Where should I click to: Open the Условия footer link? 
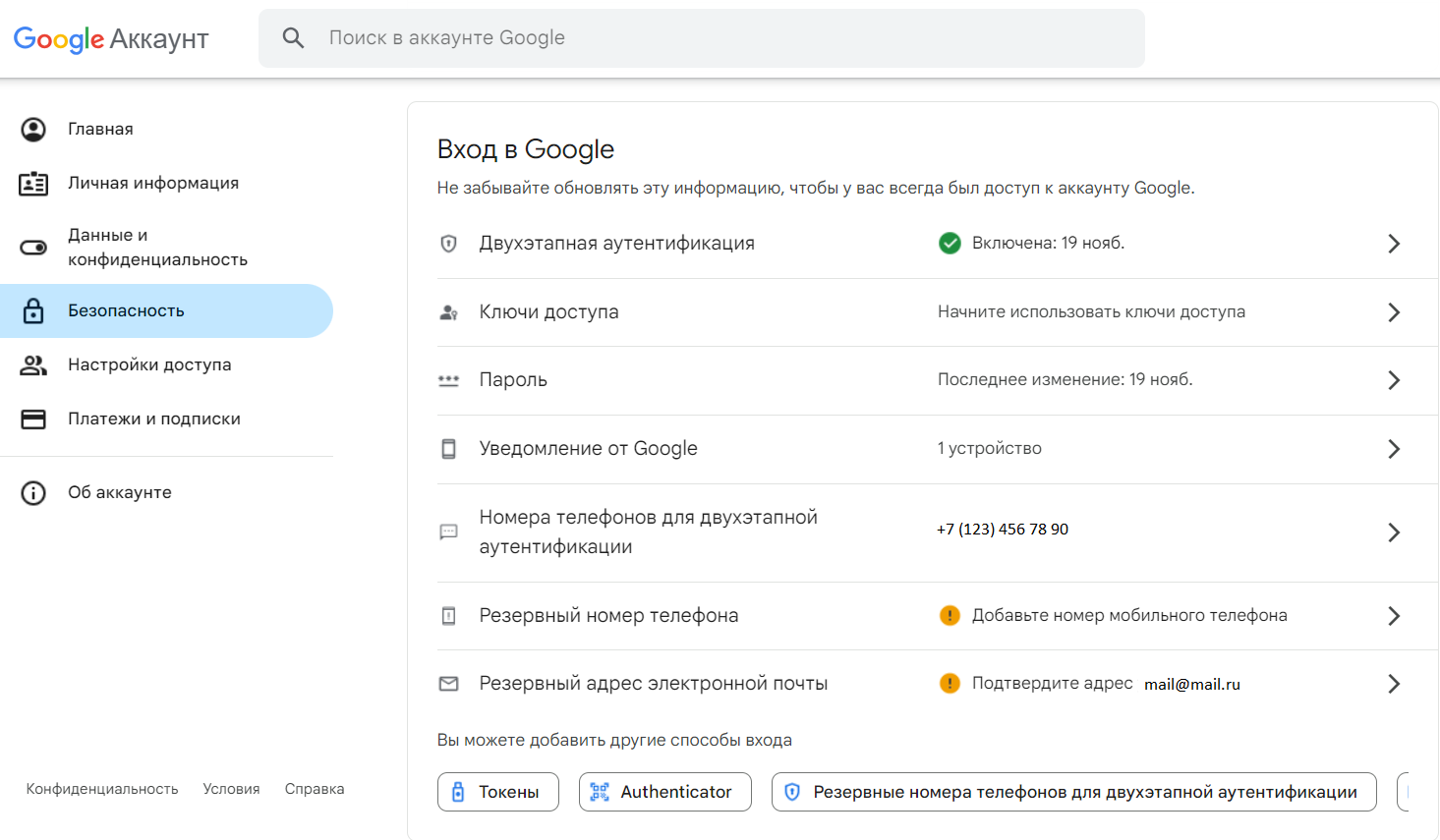click(x=232, y=789)
